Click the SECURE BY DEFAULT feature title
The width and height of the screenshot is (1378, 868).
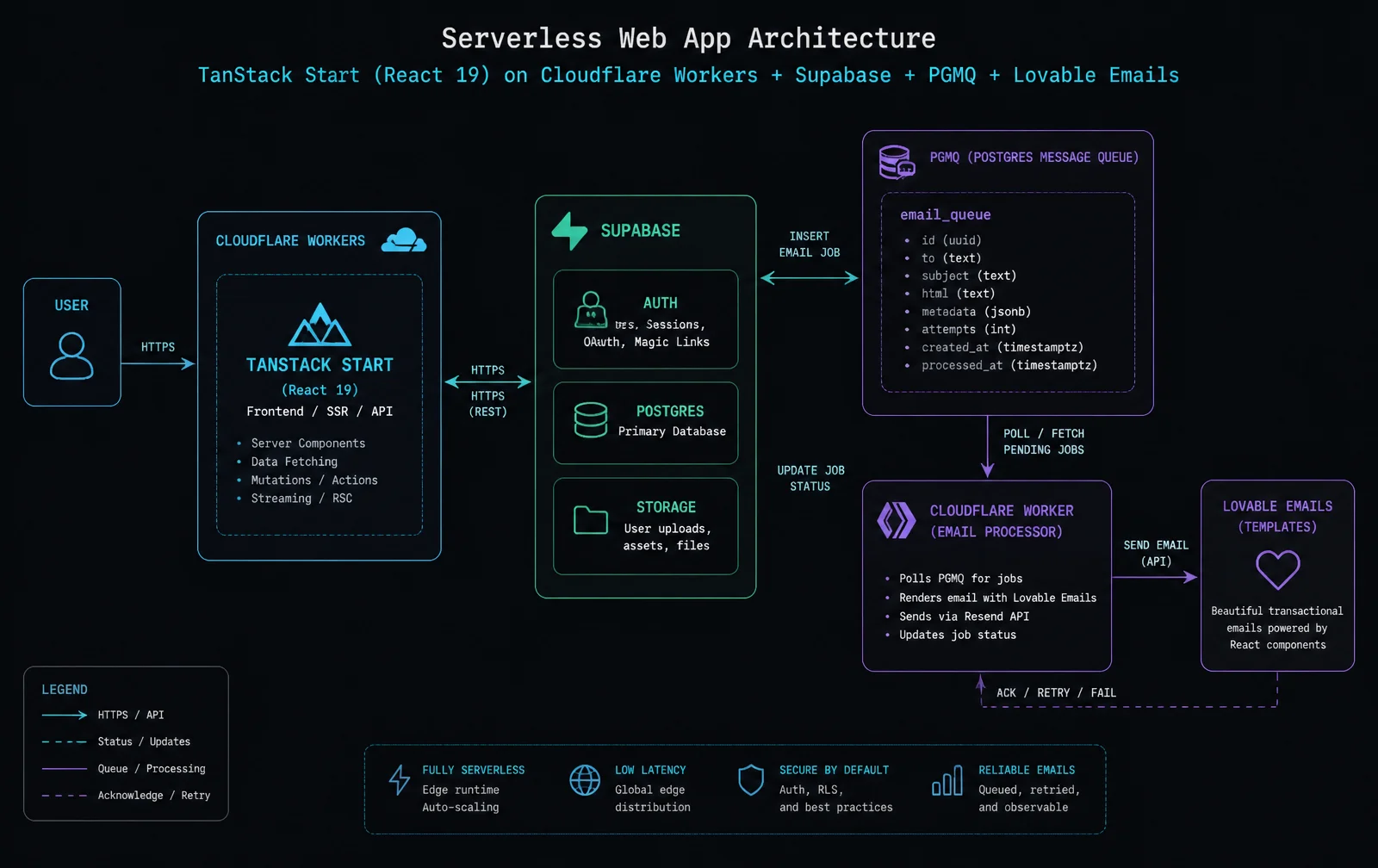[x=834, y=770]
